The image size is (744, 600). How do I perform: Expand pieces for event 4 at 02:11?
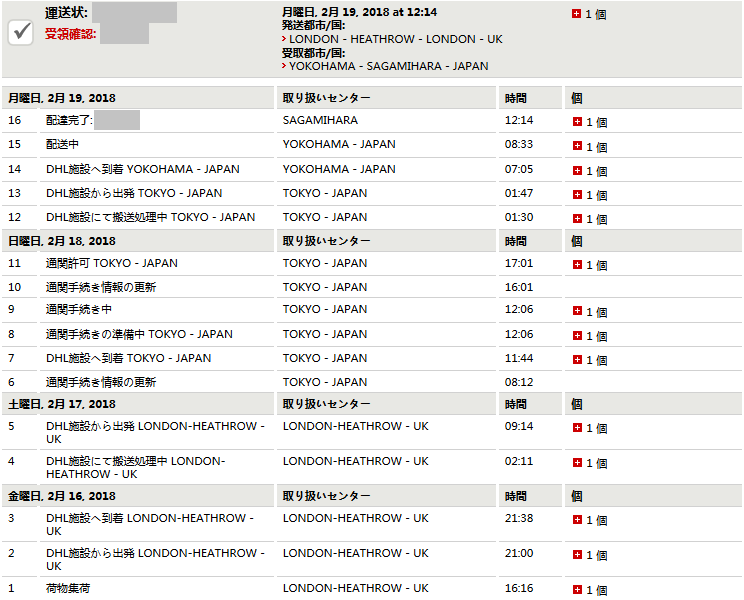577,462
